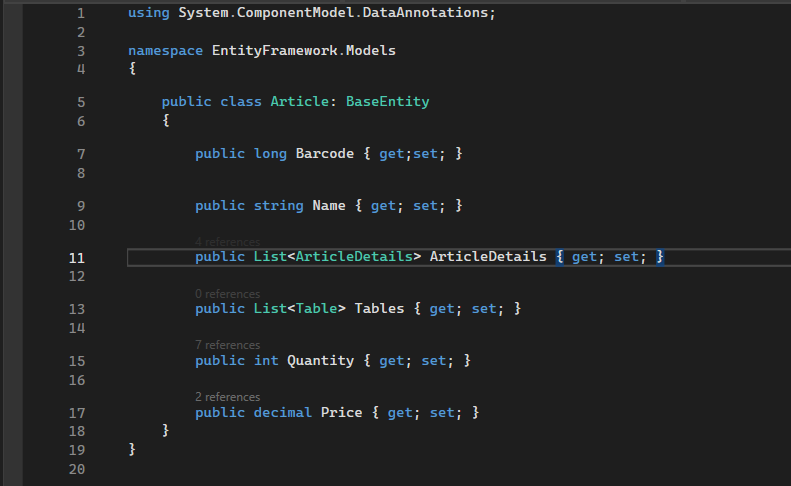791x486 pixels.
Task: Click the decimal keyword on line 17
Action: pyautogui.click(x=282, y=412)
